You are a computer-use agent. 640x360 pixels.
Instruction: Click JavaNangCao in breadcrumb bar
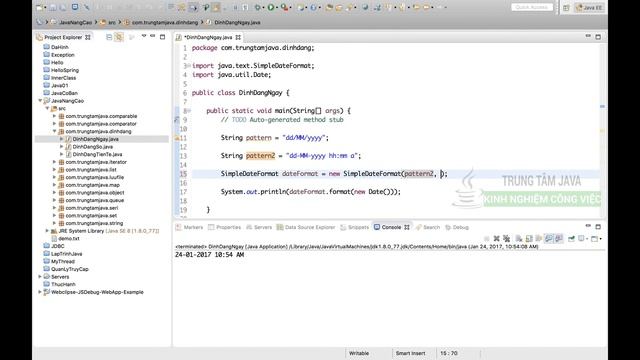(x=76, y=22)
